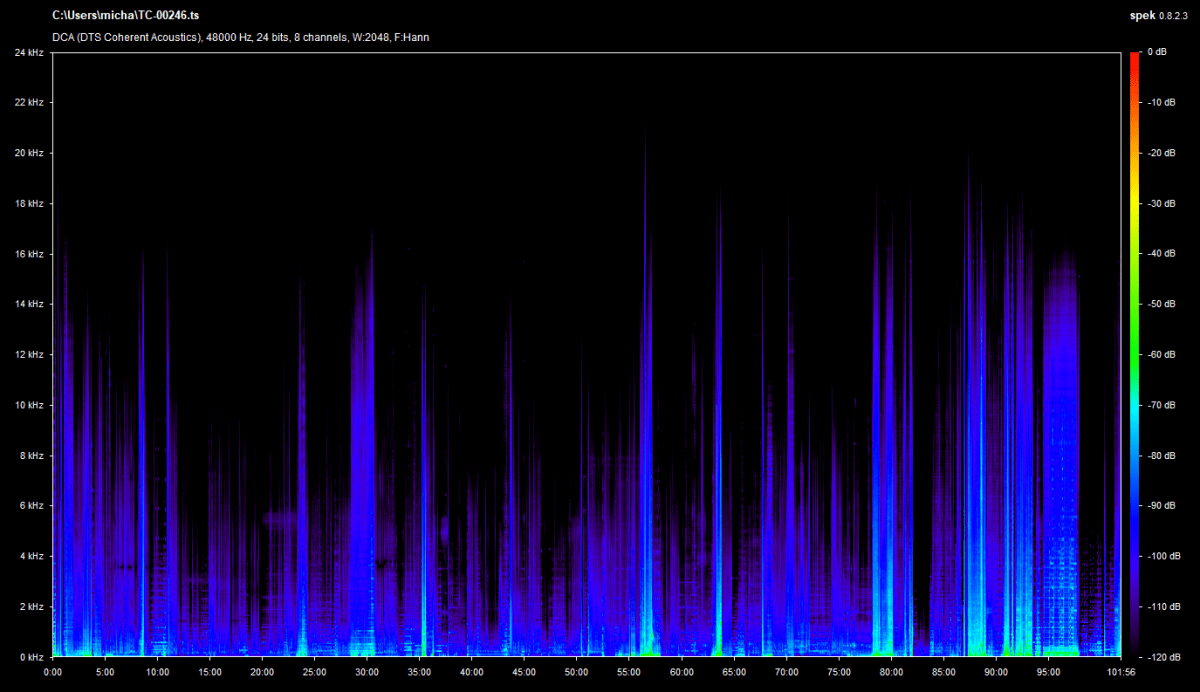Image resolution: width=1200 pixels, height=692 pixels.
Task: Click the 15:00 time axis label
Action: point(210,672)
